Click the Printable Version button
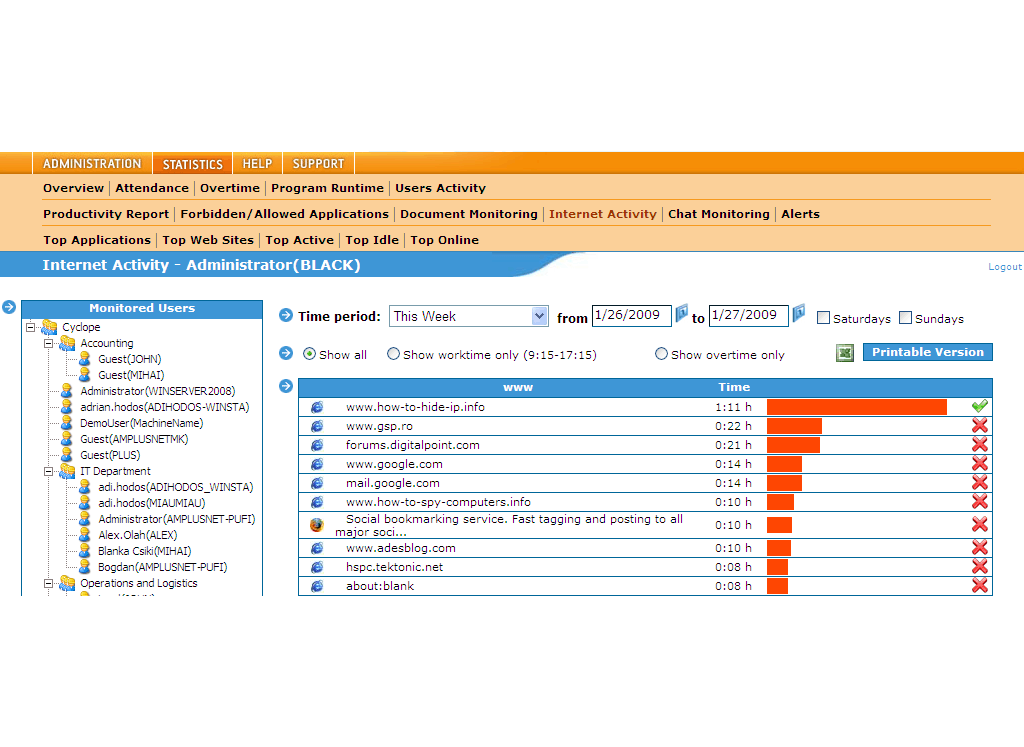 928,352
